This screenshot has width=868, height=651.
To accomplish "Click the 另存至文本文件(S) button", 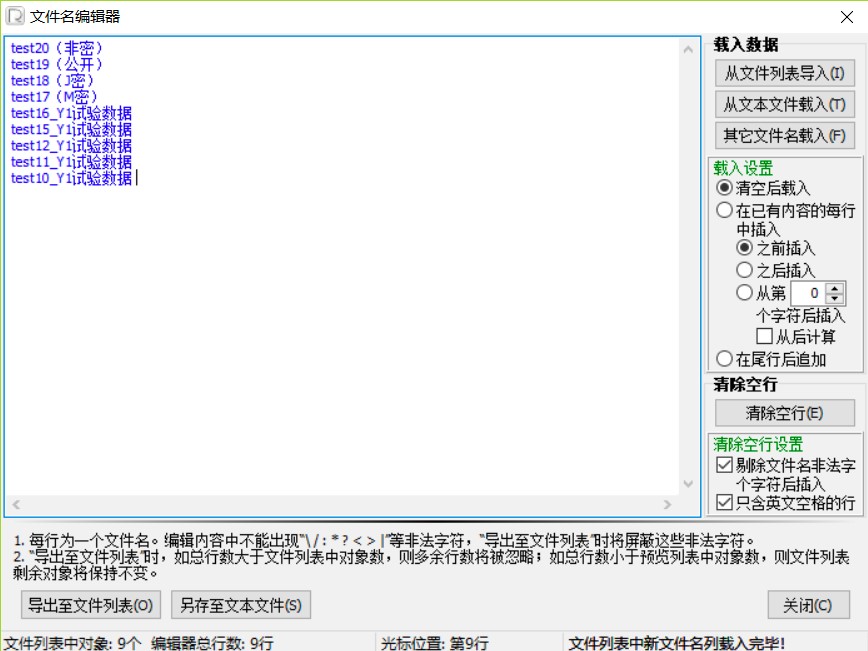I will pyautogui.click(x=241, y=605).
